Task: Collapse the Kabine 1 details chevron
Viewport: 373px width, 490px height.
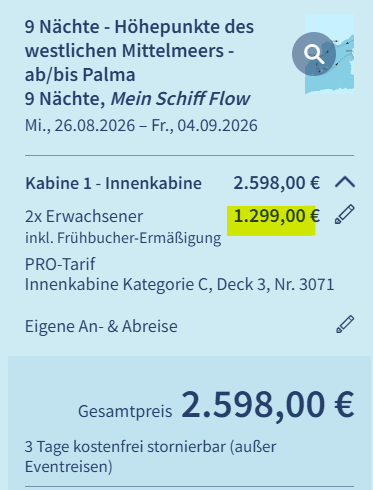Action: (x=345, y=183)
